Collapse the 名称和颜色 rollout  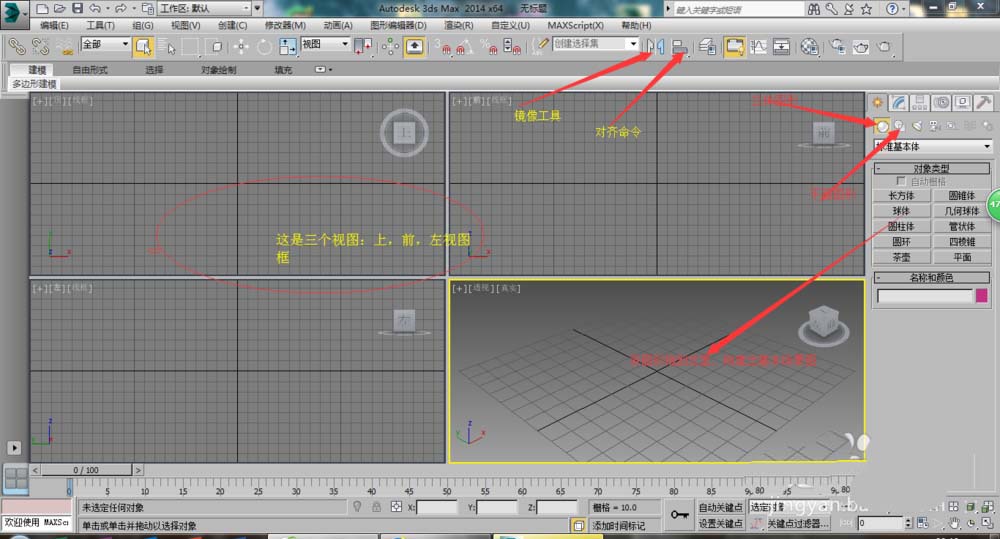coord(932,277)
